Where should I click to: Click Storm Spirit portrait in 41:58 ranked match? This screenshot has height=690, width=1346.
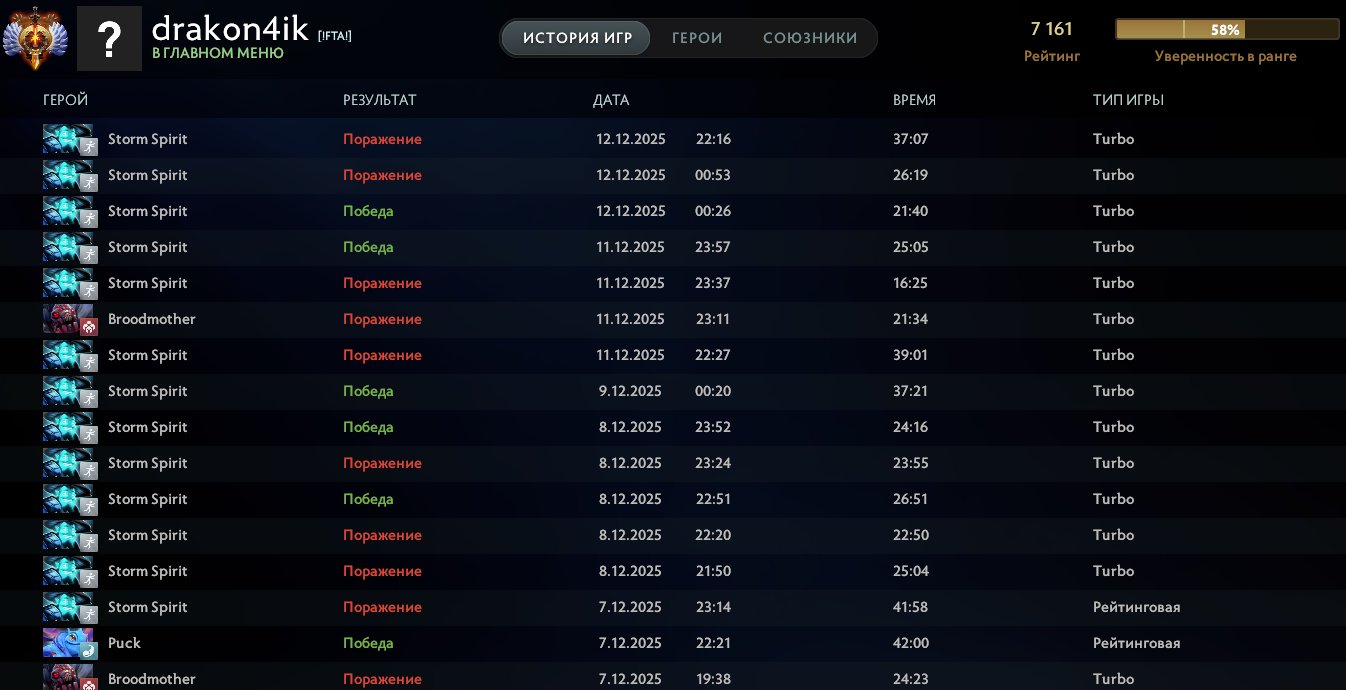69,607
